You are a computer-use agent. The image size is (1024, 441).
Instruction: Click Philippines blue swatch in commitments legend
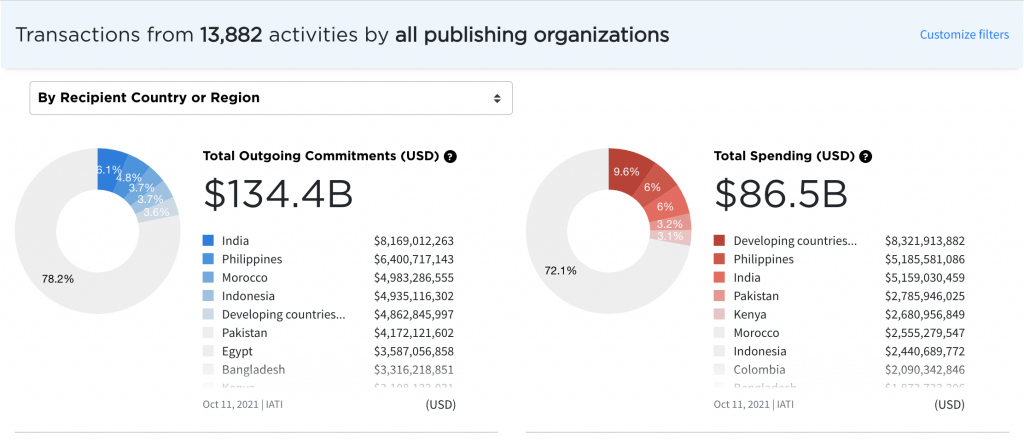208,259
